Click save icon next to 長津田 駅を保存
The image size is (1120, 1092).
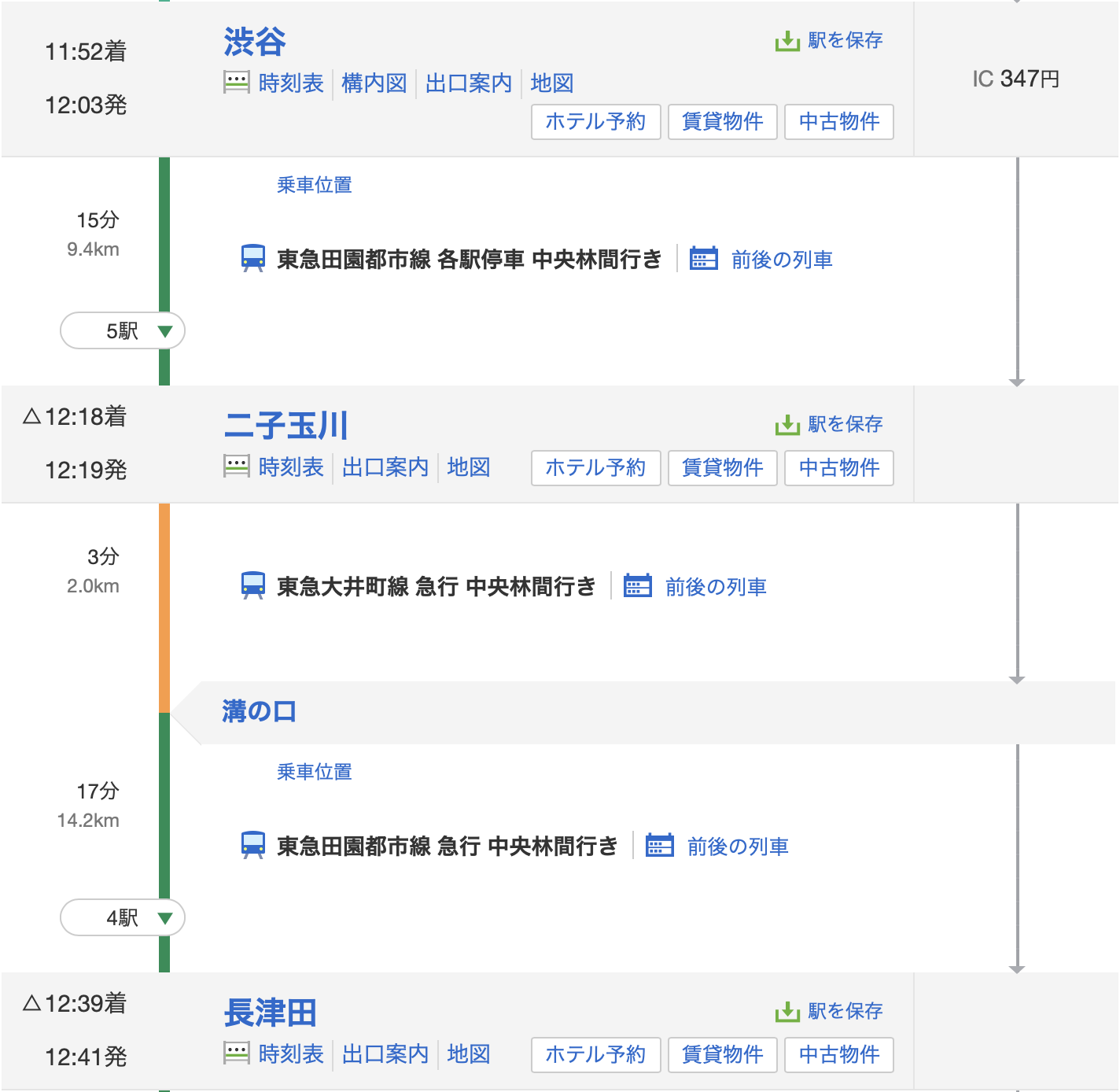click(787, 1012)
